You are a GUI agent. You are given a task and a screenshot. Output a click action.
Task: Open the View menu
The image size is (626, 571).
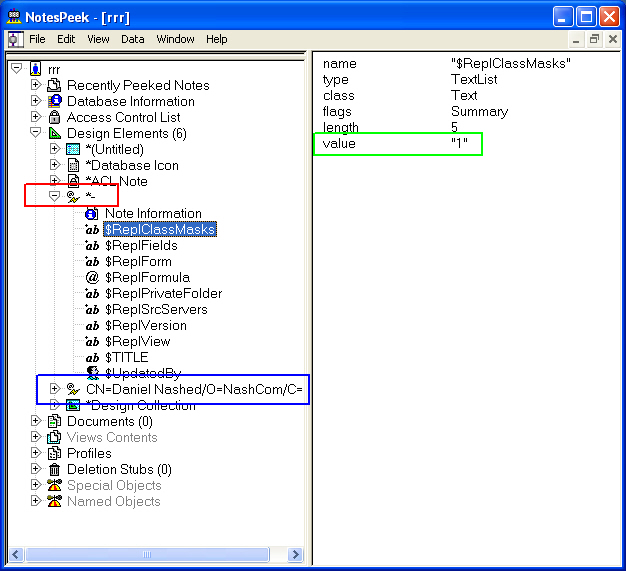98,39
